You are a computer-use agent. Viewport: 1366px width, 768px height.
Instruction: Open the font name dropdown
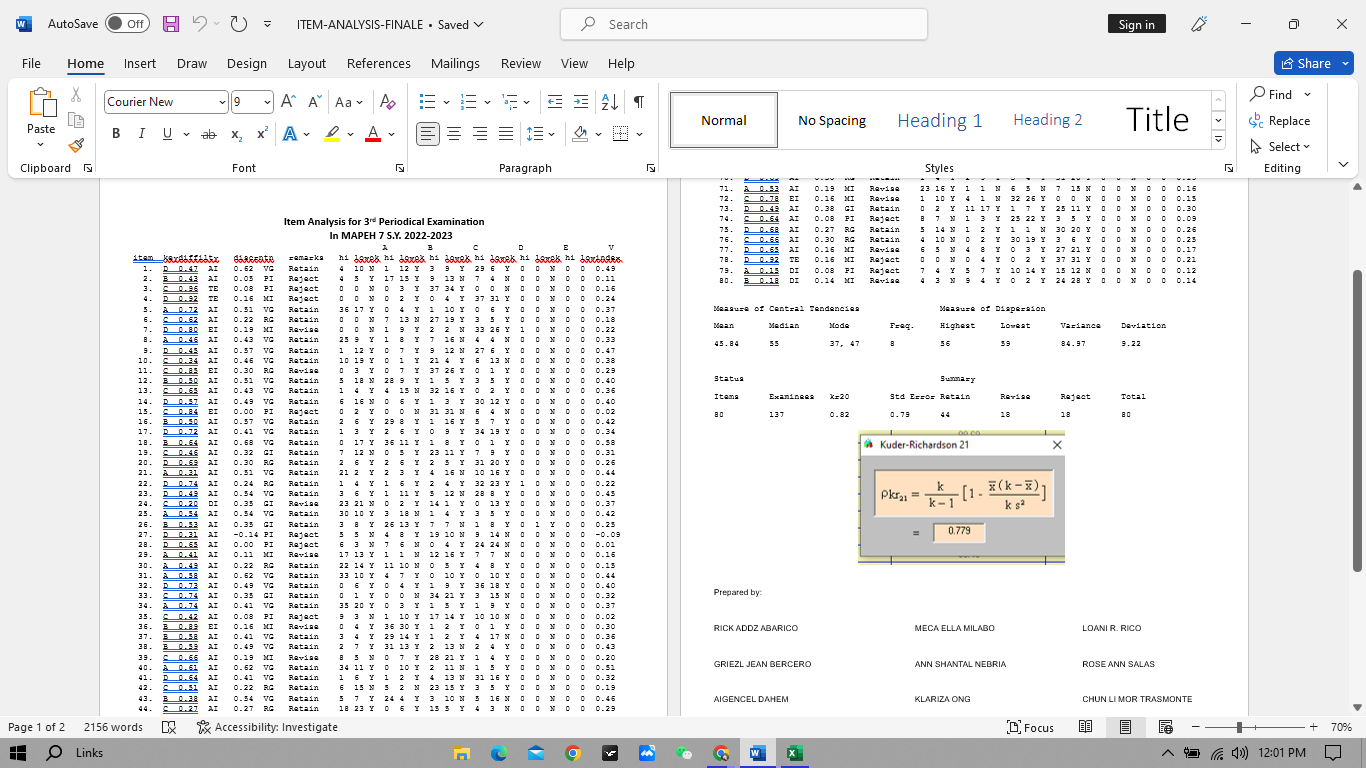[222, 102]
